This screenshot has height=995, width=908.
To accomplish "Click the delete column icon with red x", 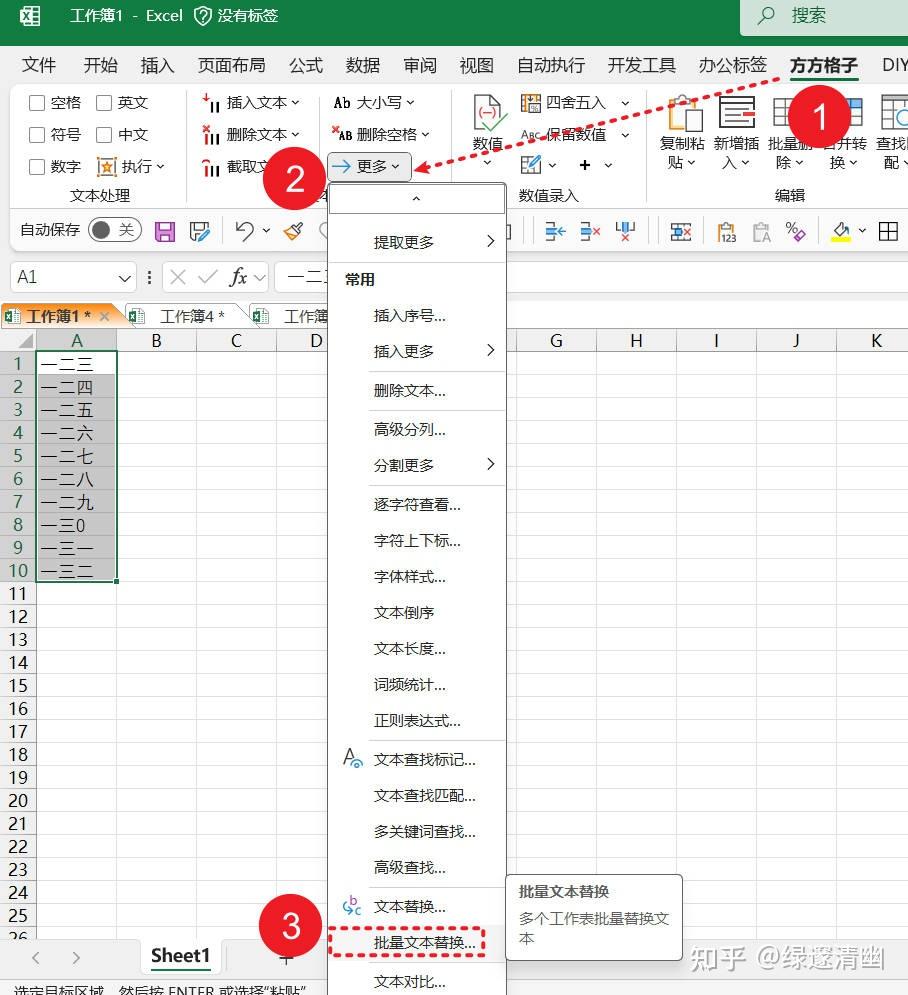I will pos(625,232).
